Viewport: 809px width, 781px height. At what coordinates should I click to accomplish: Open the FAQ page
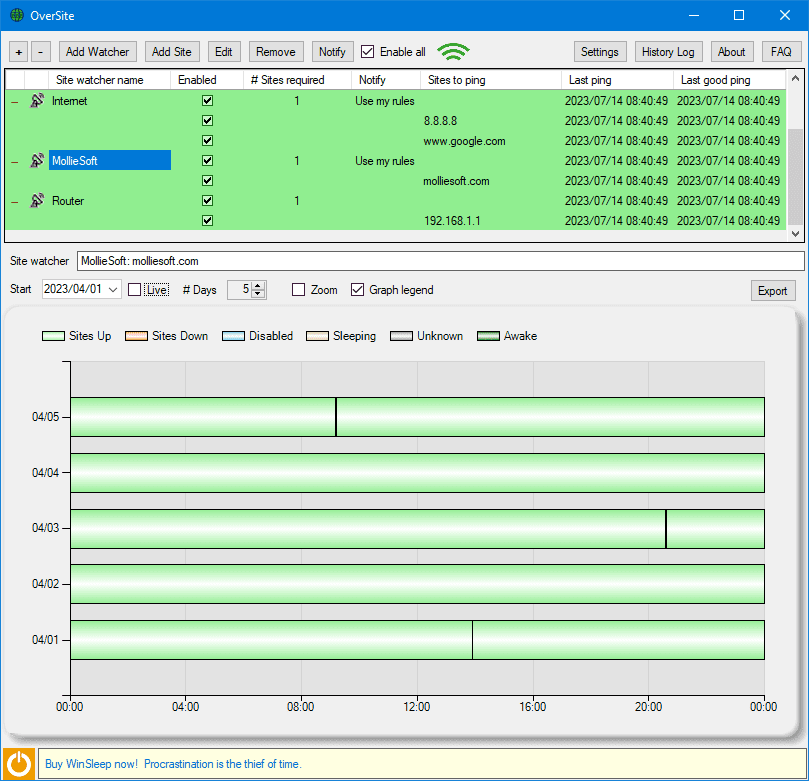click(781, 52)
